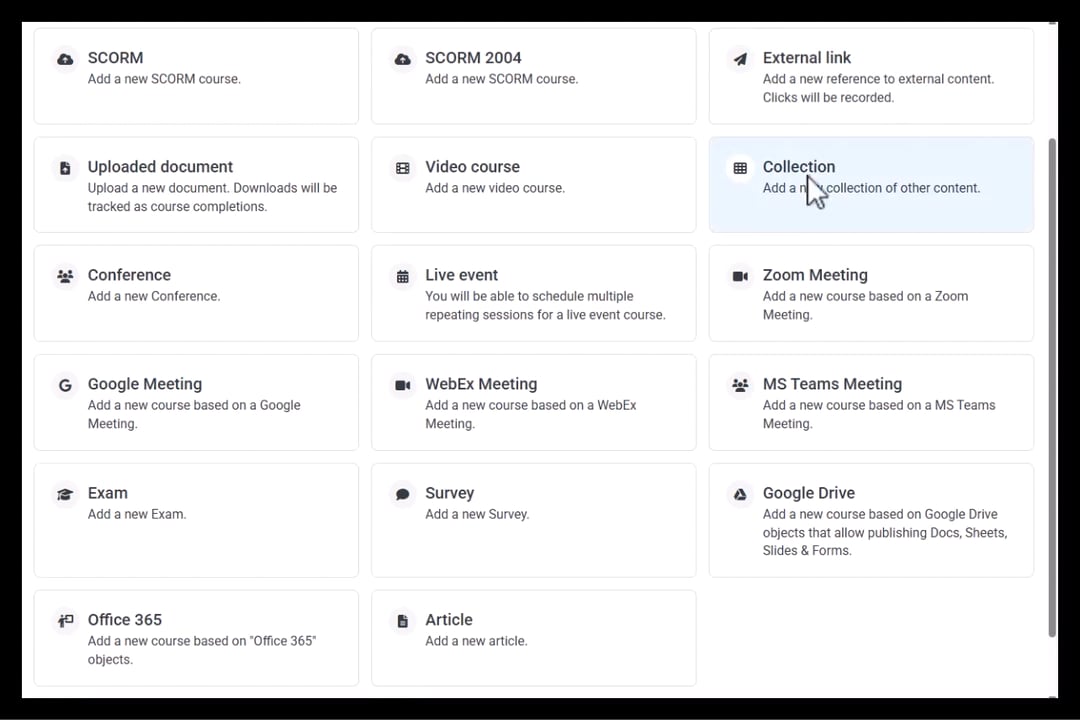Click the Survey speech bubble icon
Image resolution: width=1080 pixels, height=720 pixels.
403,494
